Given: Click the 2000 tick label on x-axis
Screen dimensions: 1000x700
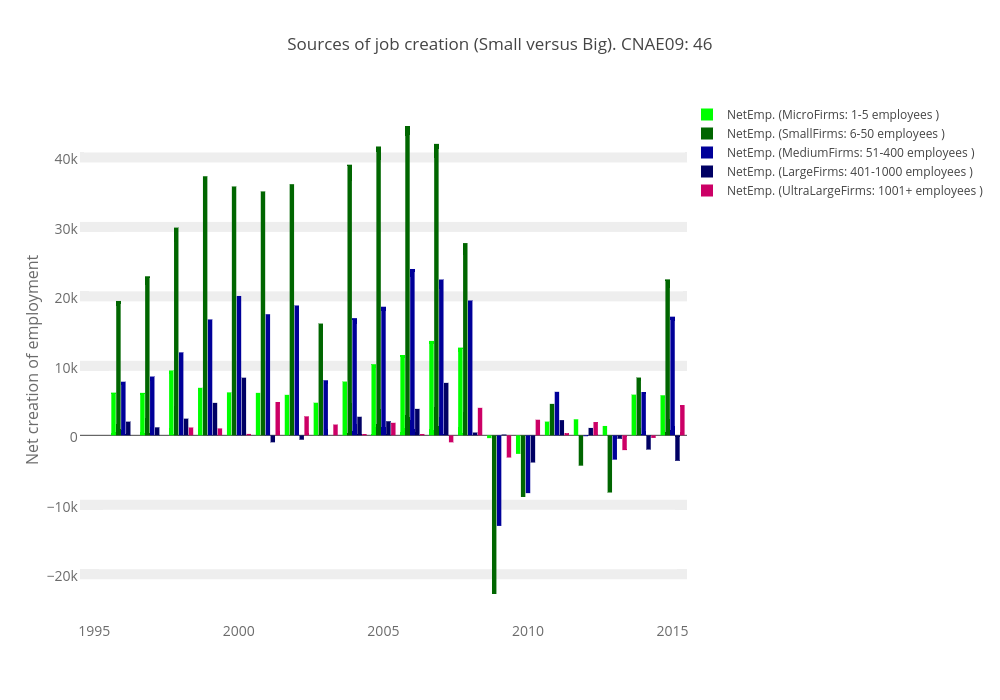Looking at the screenshot, I should click(238, 631).
